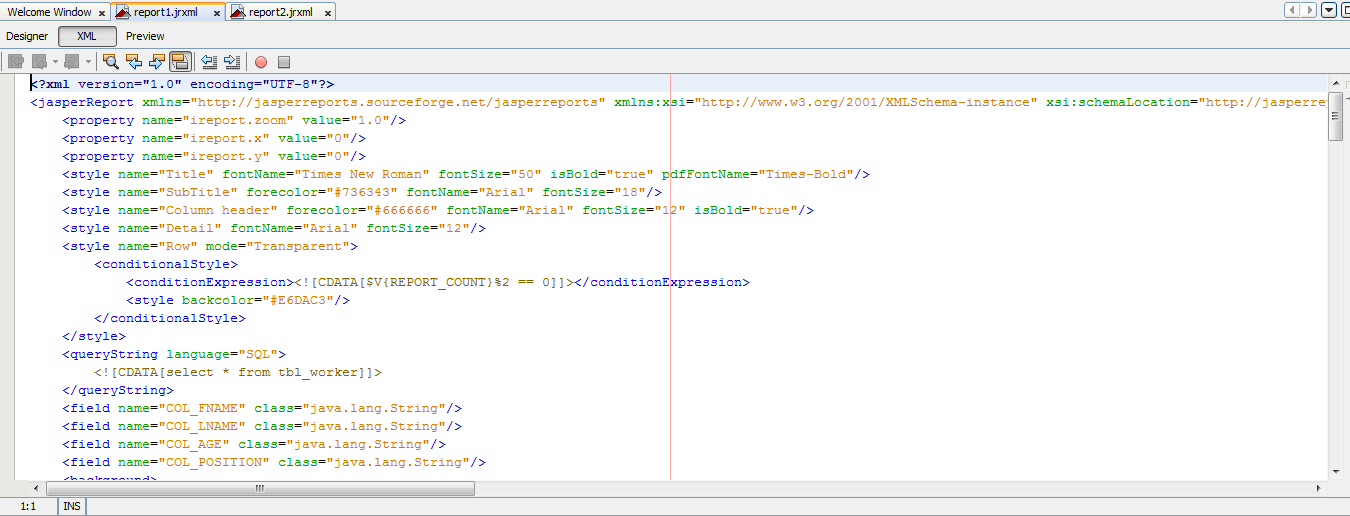Click the Find Selection magnifier icon
The image size is (1350, 516).
point(111,62)
